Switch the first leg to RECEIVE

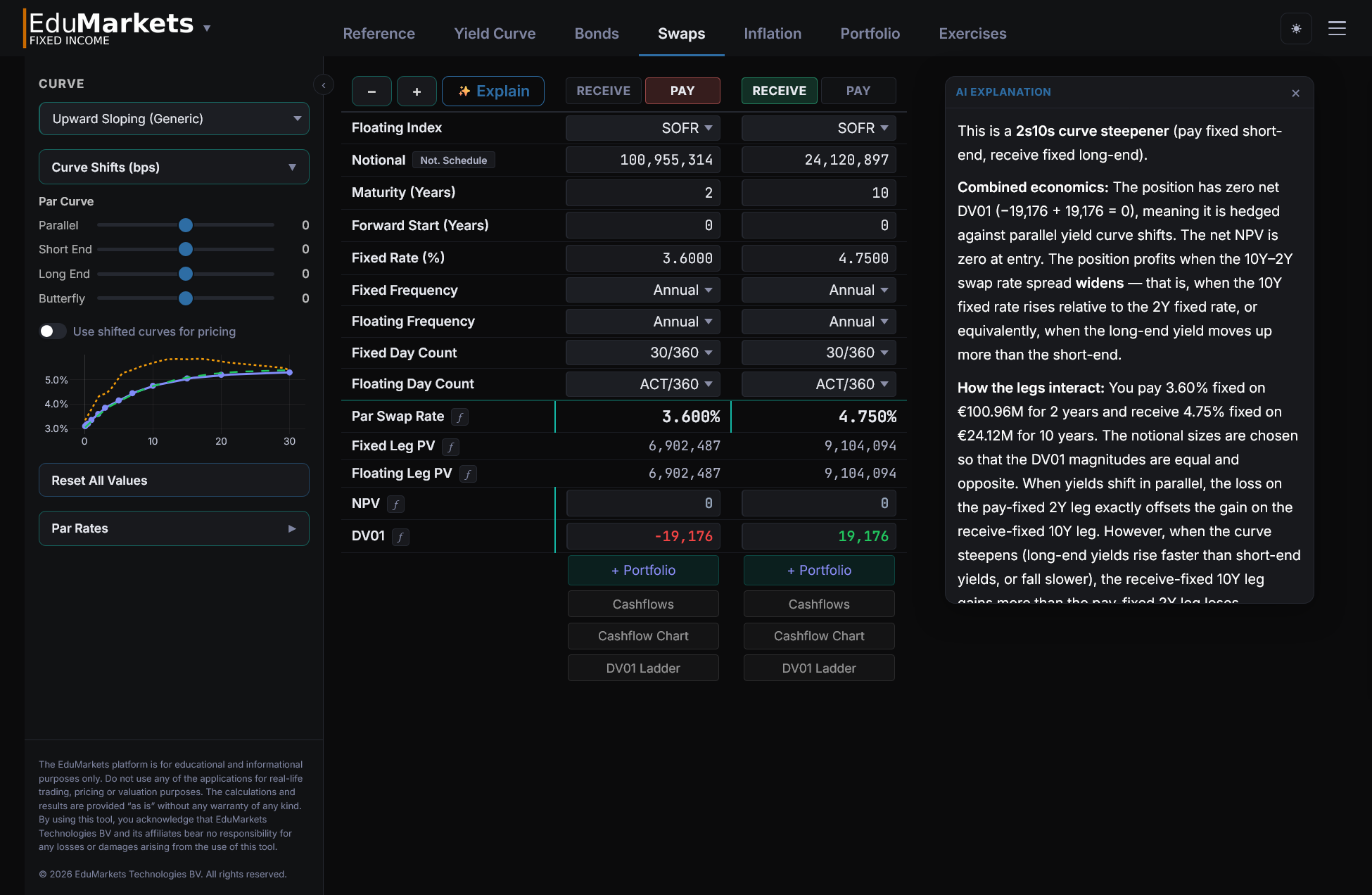tap(603, 90)
